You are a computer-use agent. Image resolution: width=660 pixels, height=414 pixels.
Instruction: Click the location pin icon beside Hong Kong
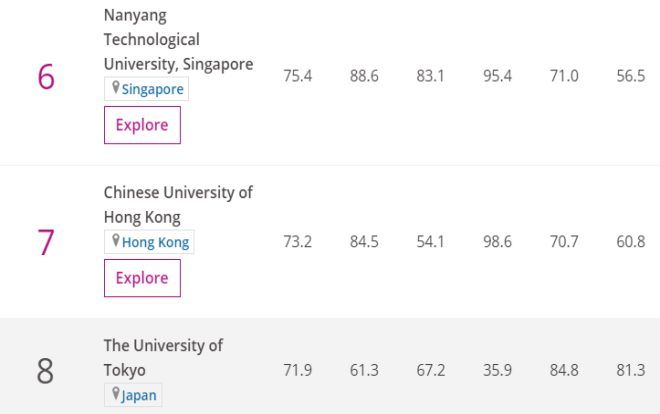(116, 241)
